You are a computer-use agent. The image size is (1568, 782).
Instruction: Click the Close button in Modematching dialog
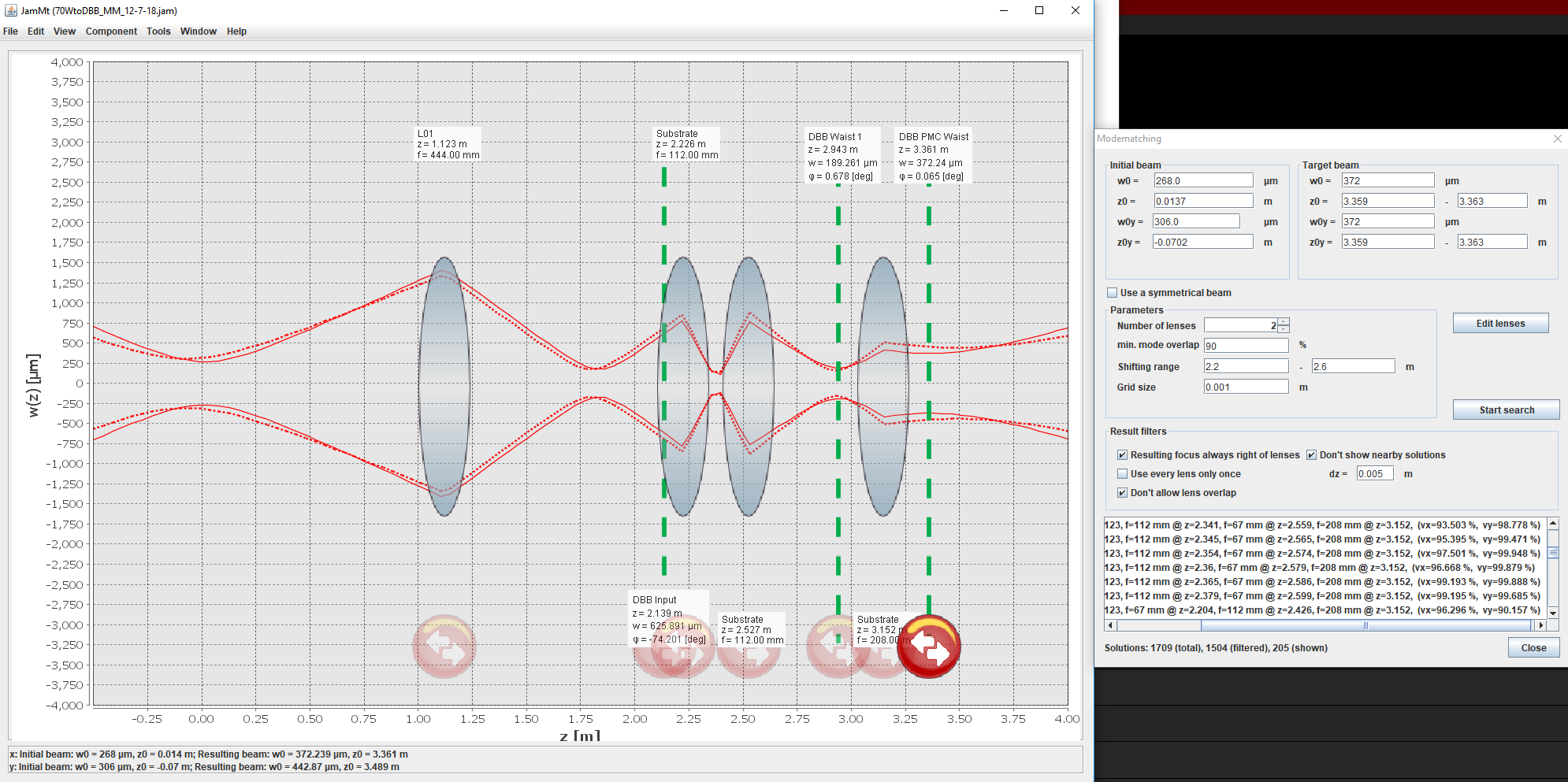[x=1533, y=648]
